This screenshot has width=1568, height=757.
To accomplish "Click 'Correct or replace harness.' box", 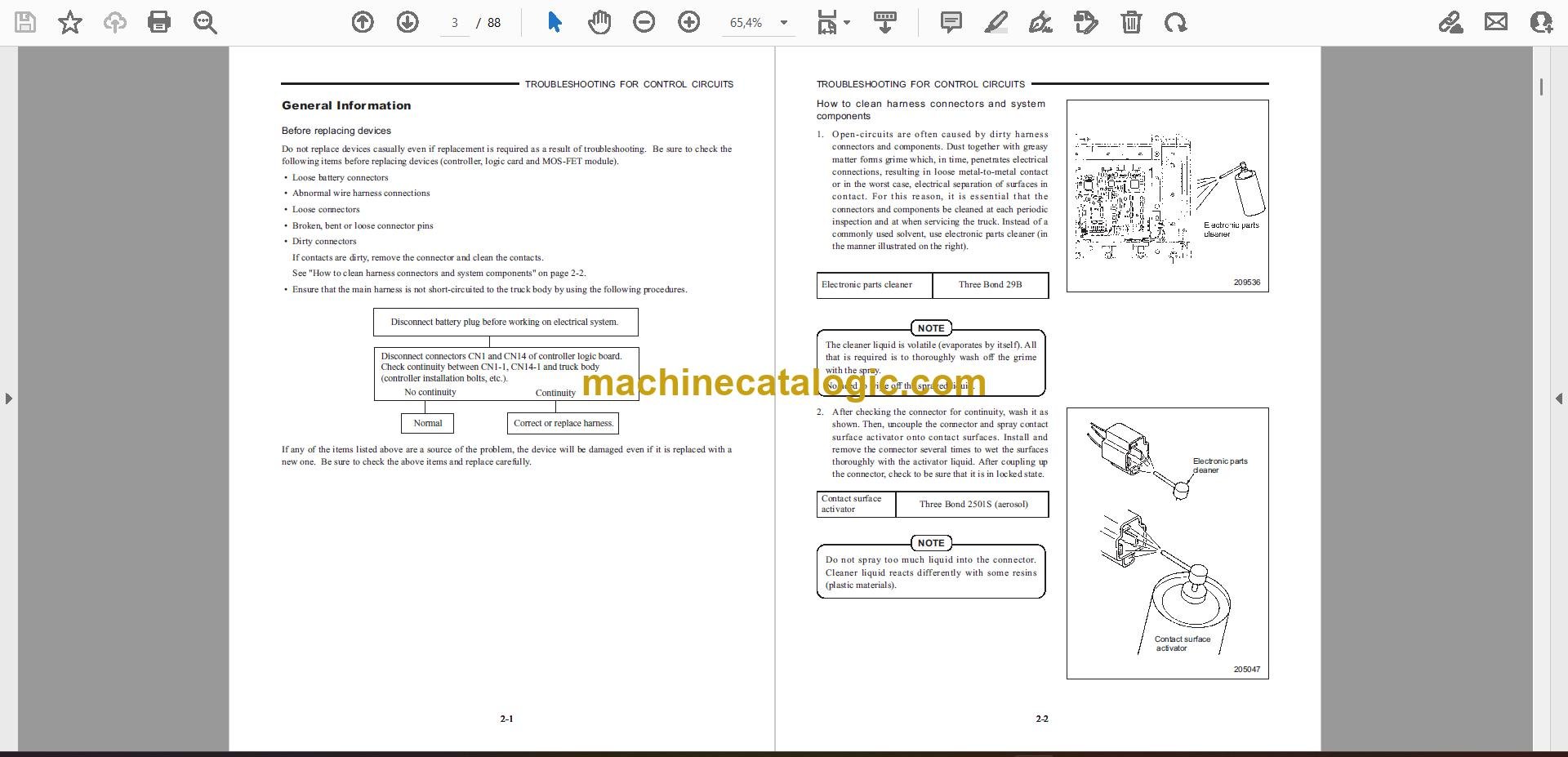I will pyautogui.click(x=563, y=423).
